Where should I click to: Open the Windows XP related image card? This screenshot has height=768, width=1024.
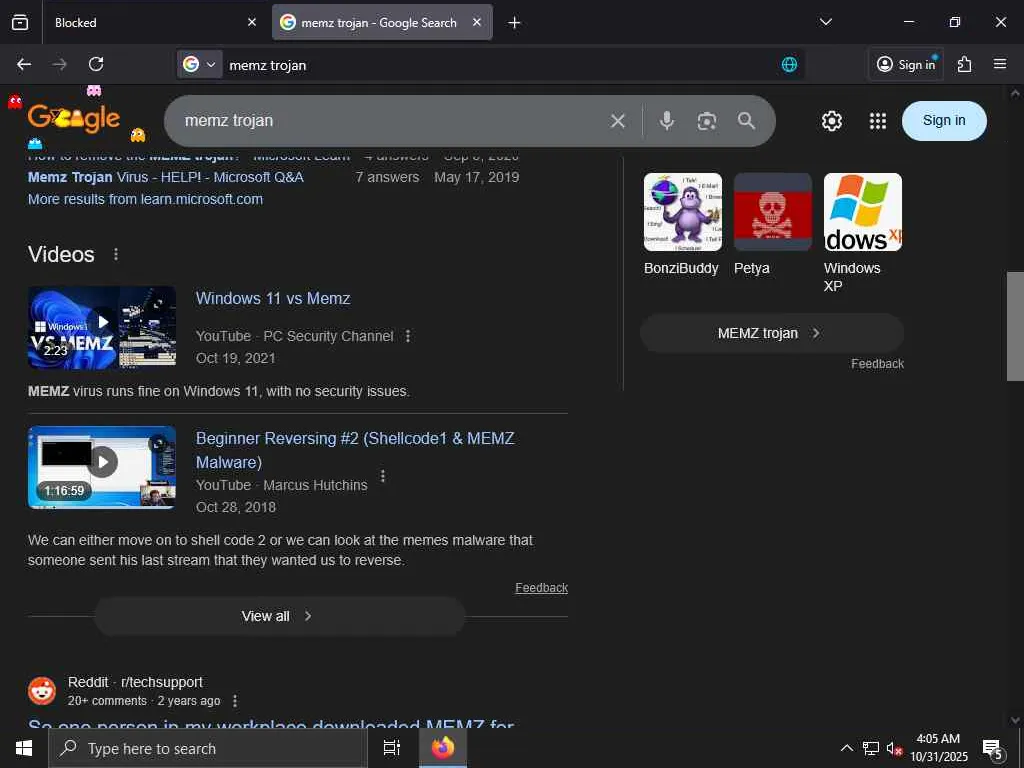tap(863, 234)
